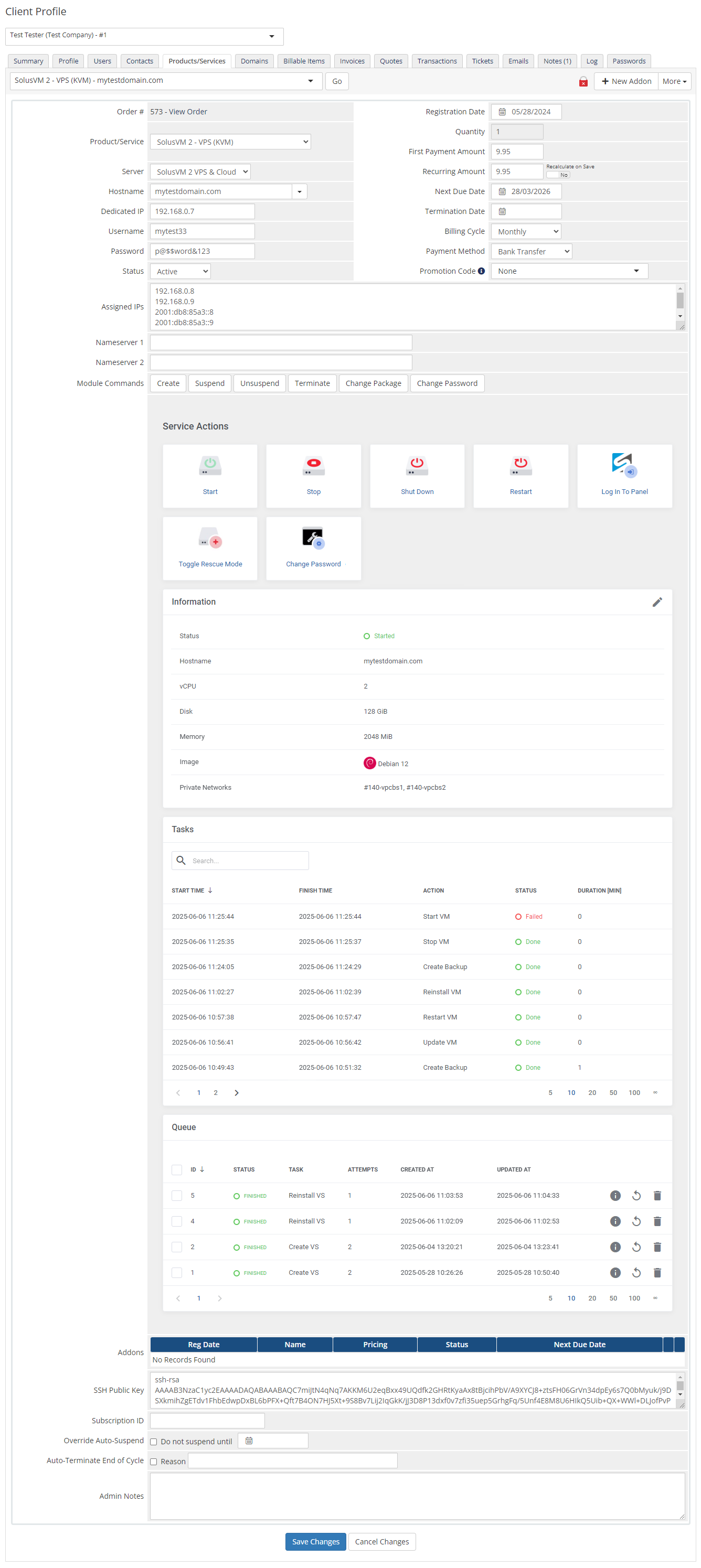Open the Termination Date calendar icon

tap(502, 211)
